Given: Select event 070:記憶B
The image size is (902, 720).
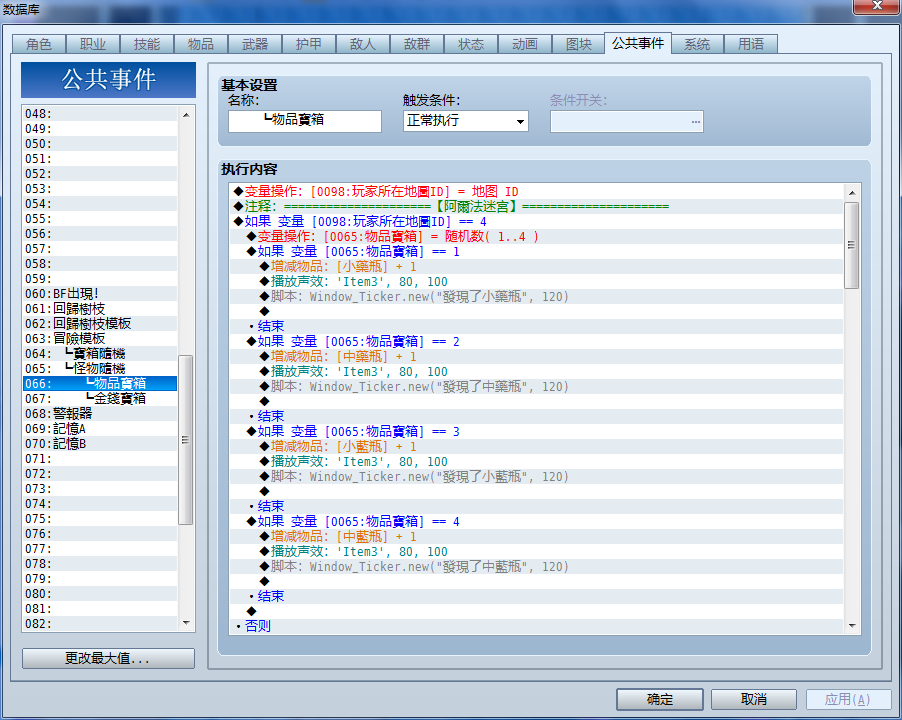Looking at the screenshot, I should [x=100, y=443].
